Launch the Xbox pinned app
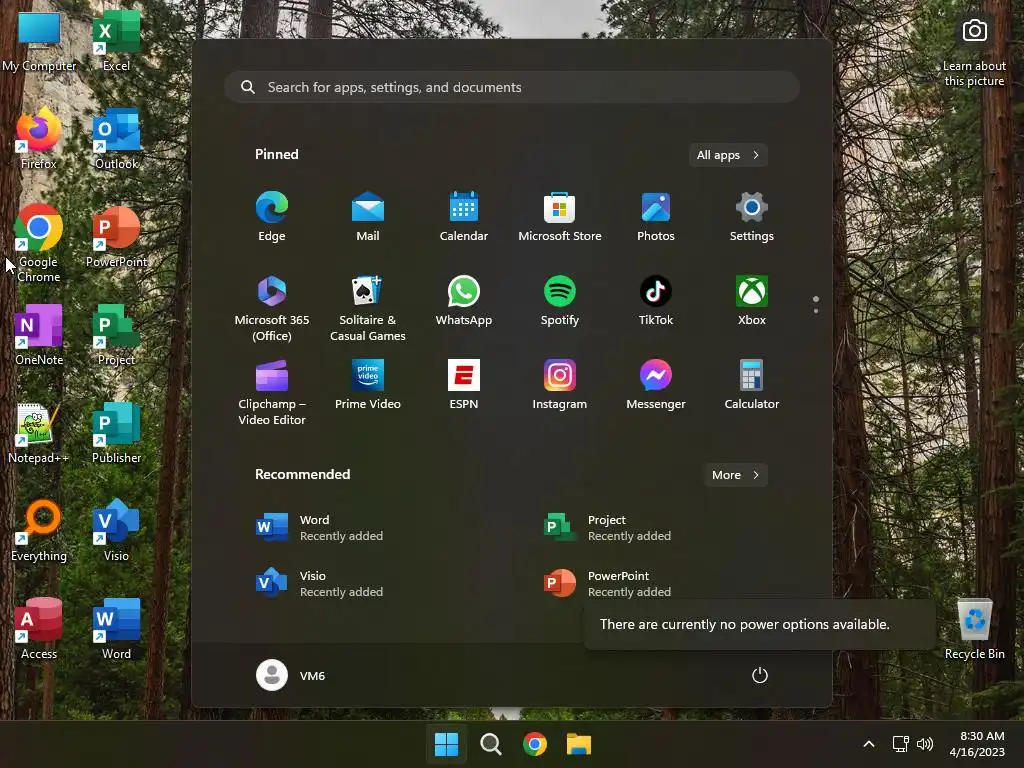 point(752,301)
